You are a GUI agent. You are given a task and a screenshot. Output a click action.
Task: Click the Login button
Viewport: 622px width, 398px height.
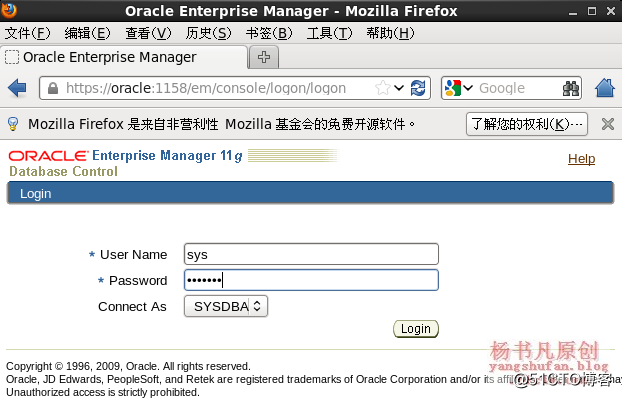coord(415,329)
